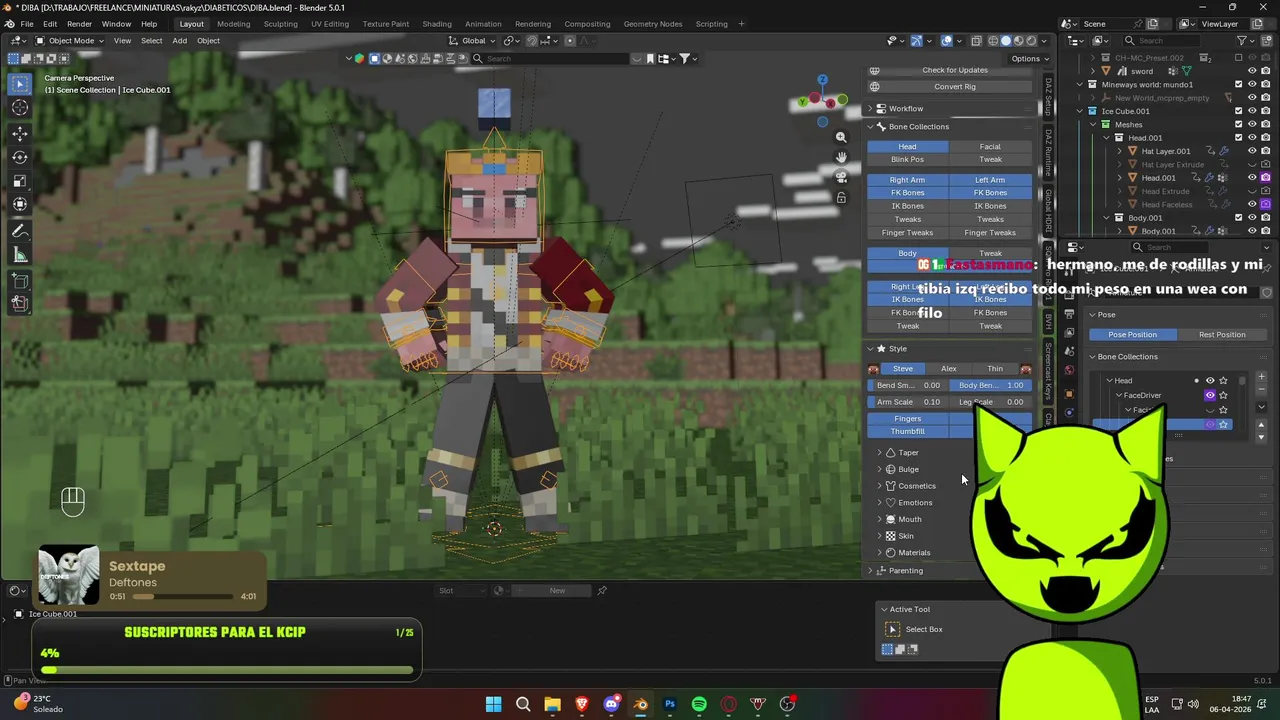Toggle render camera icon for Head.001 mesh
The height and width of the screenshot is (720, 1280).
pos(1266,178)
